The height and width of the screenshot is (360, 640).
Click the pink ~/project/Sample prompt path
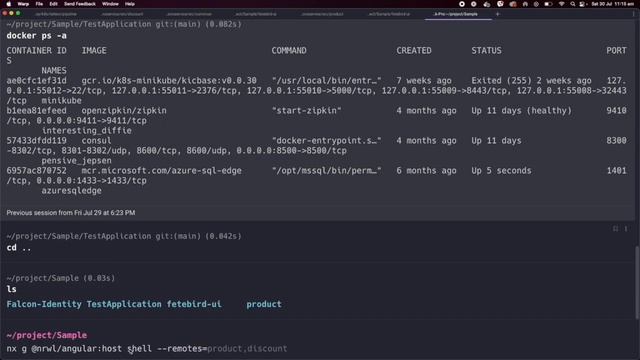(x=47, y=335)
